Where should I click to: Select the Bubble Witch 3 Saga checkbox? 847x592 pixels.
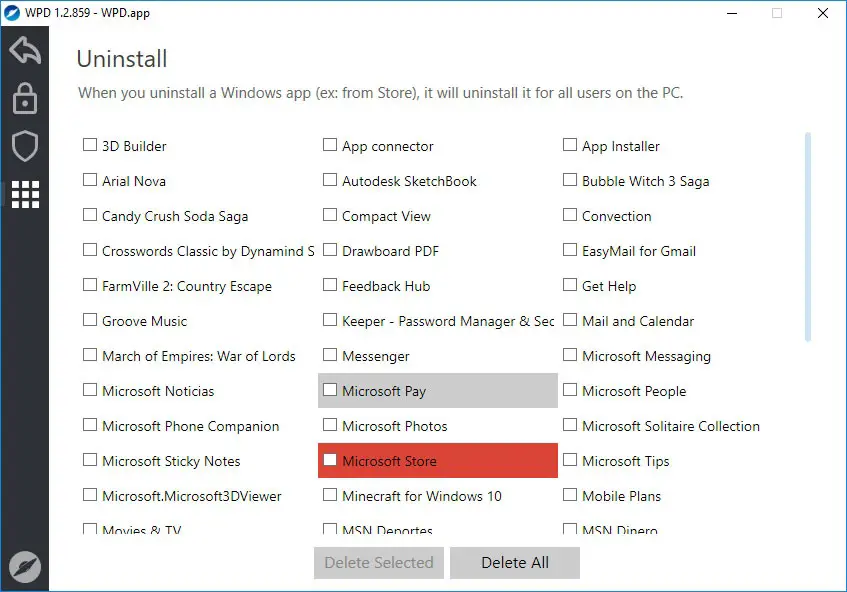(570, 181)
